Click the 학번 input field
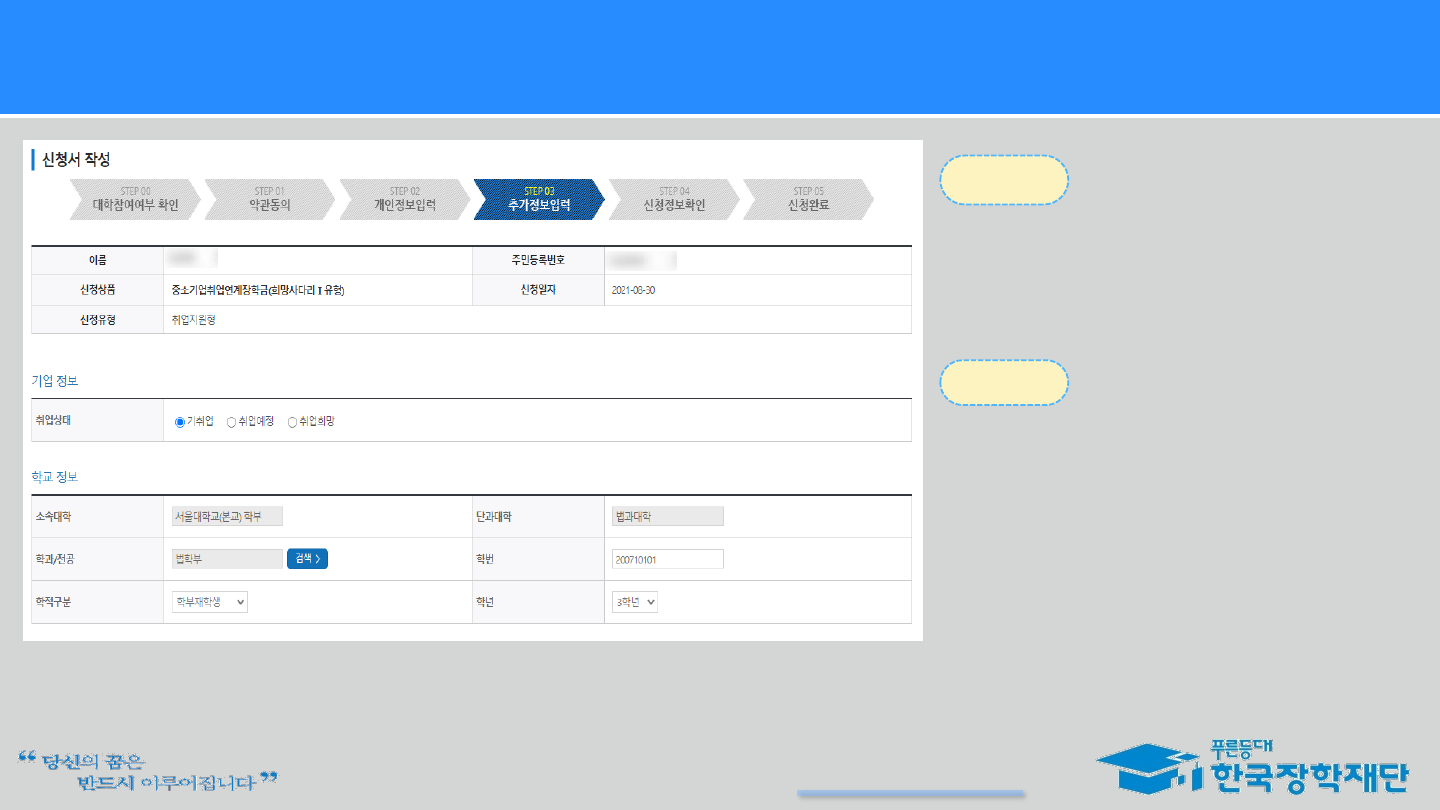Viewport: 1440px width, 810px height. click(x=667, y=559)
